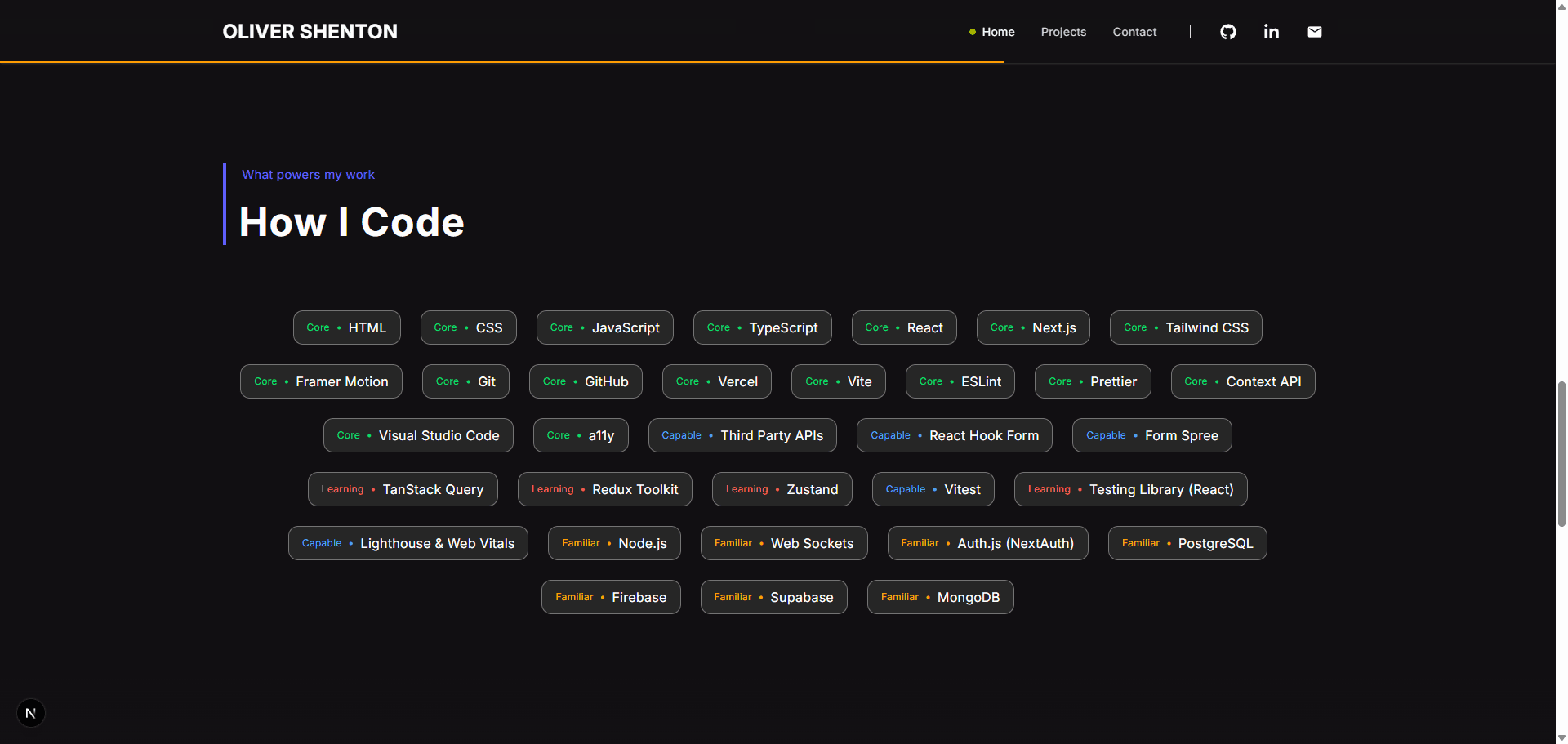Click the GitHub skill chip

[x=586, y=381]
